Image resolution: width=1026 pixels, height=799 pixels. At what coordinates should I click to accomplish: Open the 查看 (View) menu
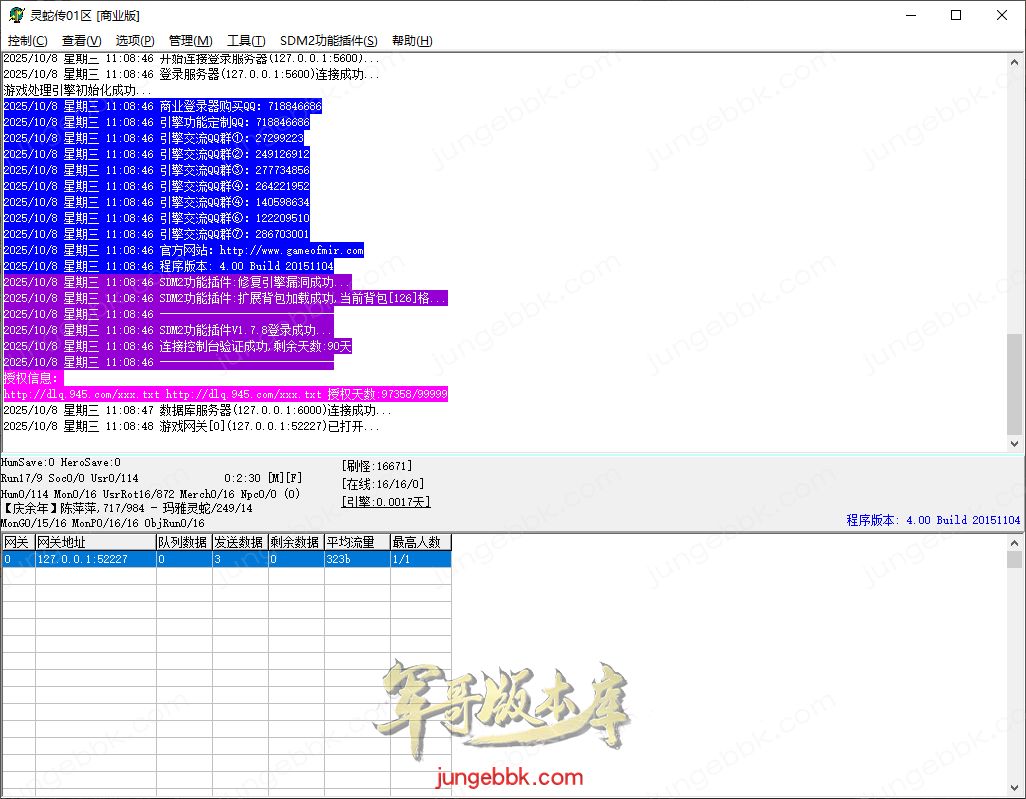[81, 40]
